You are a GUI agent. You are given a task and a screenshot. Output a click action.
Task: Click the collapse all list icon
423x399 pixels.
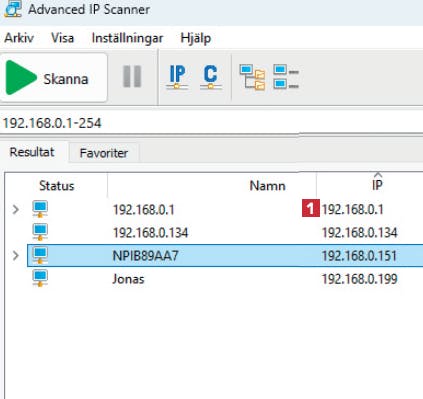[286, 77]
